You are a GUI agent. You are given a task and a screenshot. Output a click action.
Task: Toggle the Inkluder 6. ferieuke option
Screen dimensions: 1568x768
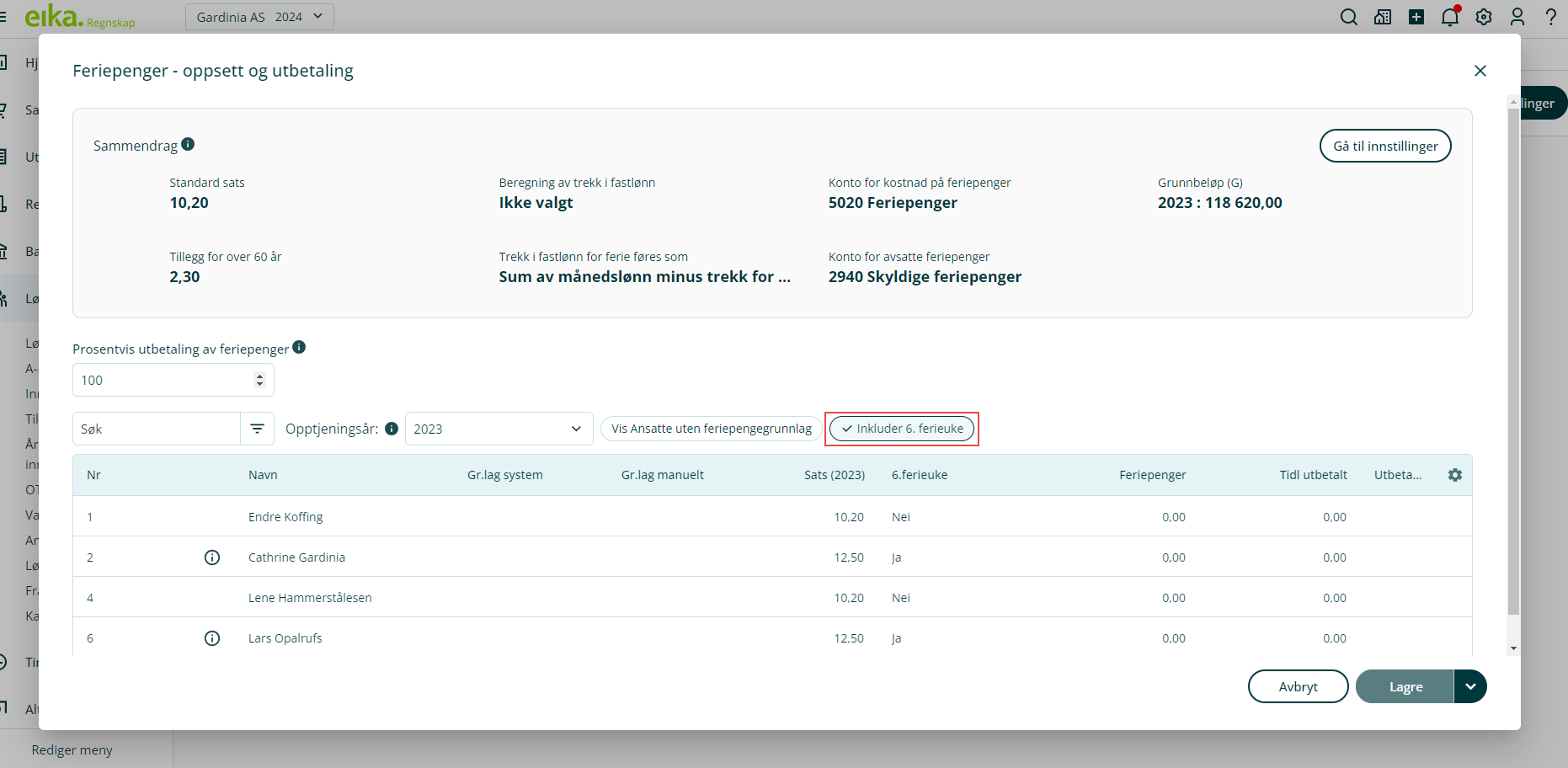(901, 429)
